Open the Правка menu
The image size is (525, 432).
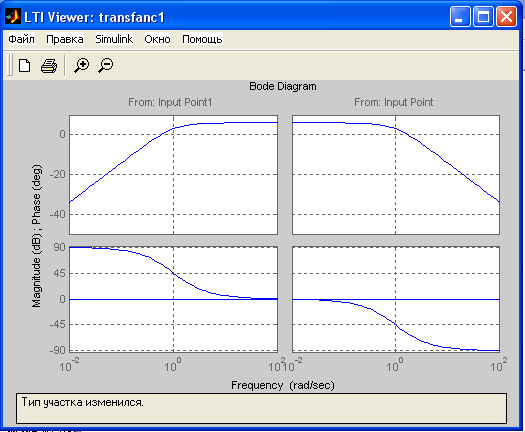[65, 39]
